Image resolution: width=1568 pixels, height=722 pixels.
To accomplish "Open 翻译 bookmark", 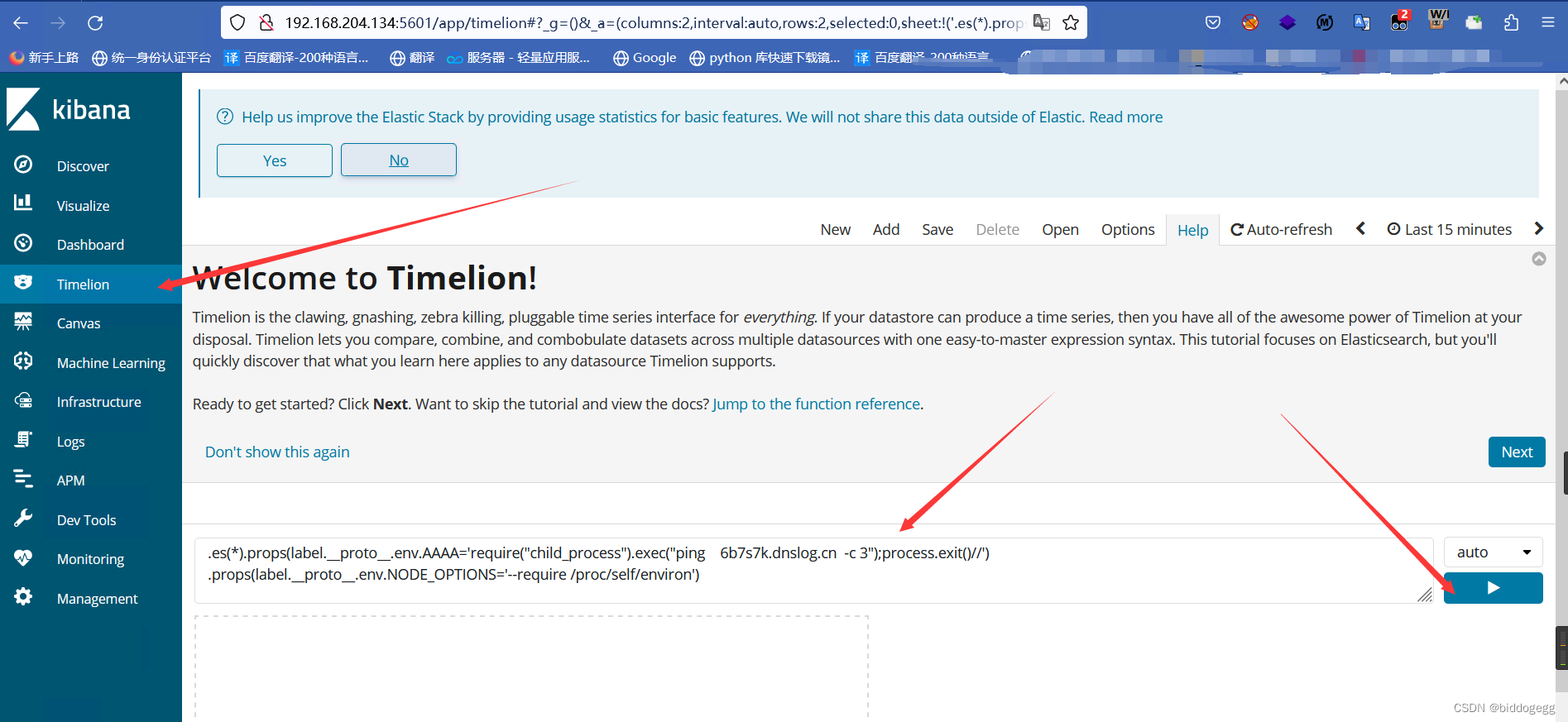I will 412,58.
